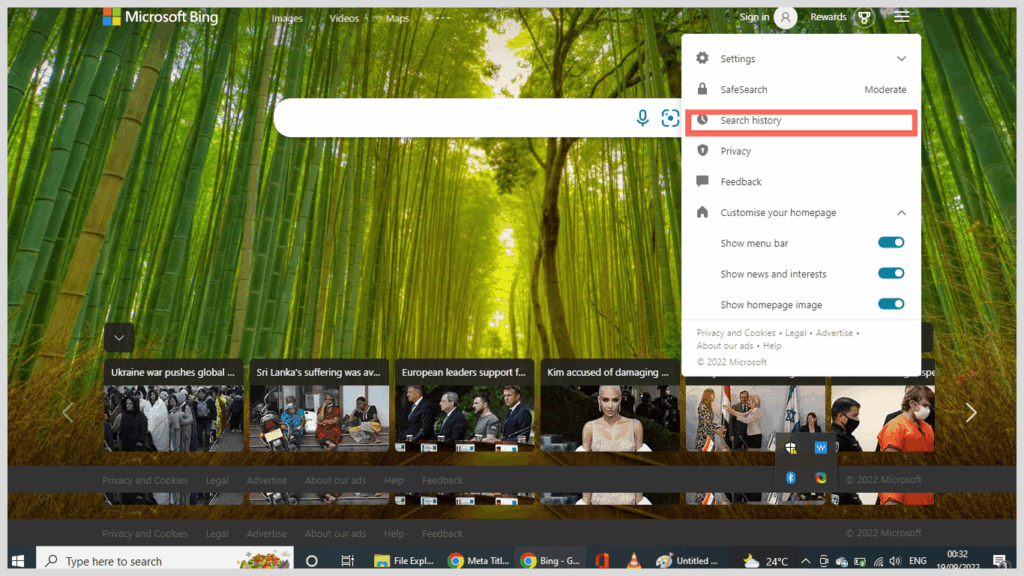Screen dimensions: 1024x576
Task: Collapse Customise your homepage section
Action: coord(901,213)
